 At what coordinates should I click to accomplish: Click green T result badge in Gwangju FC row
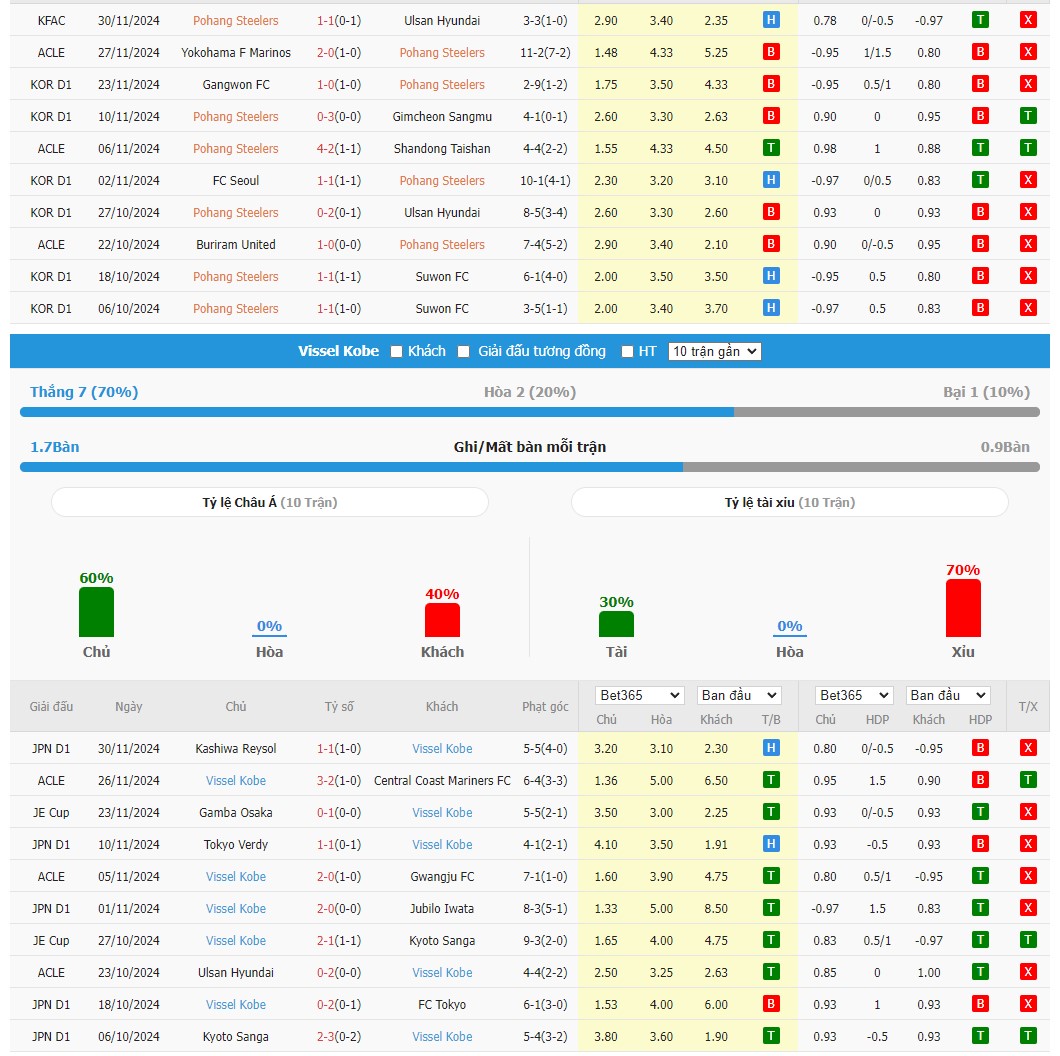771,876
